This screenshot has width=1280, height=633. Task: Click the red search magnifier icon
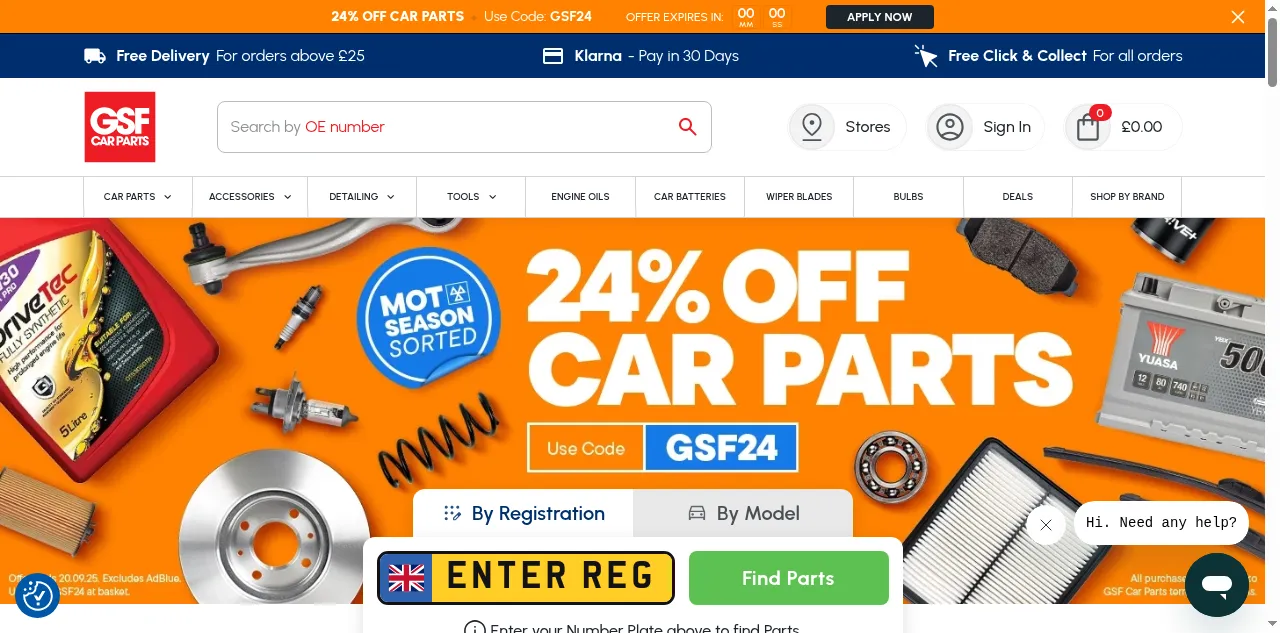(x=687, y=126)
